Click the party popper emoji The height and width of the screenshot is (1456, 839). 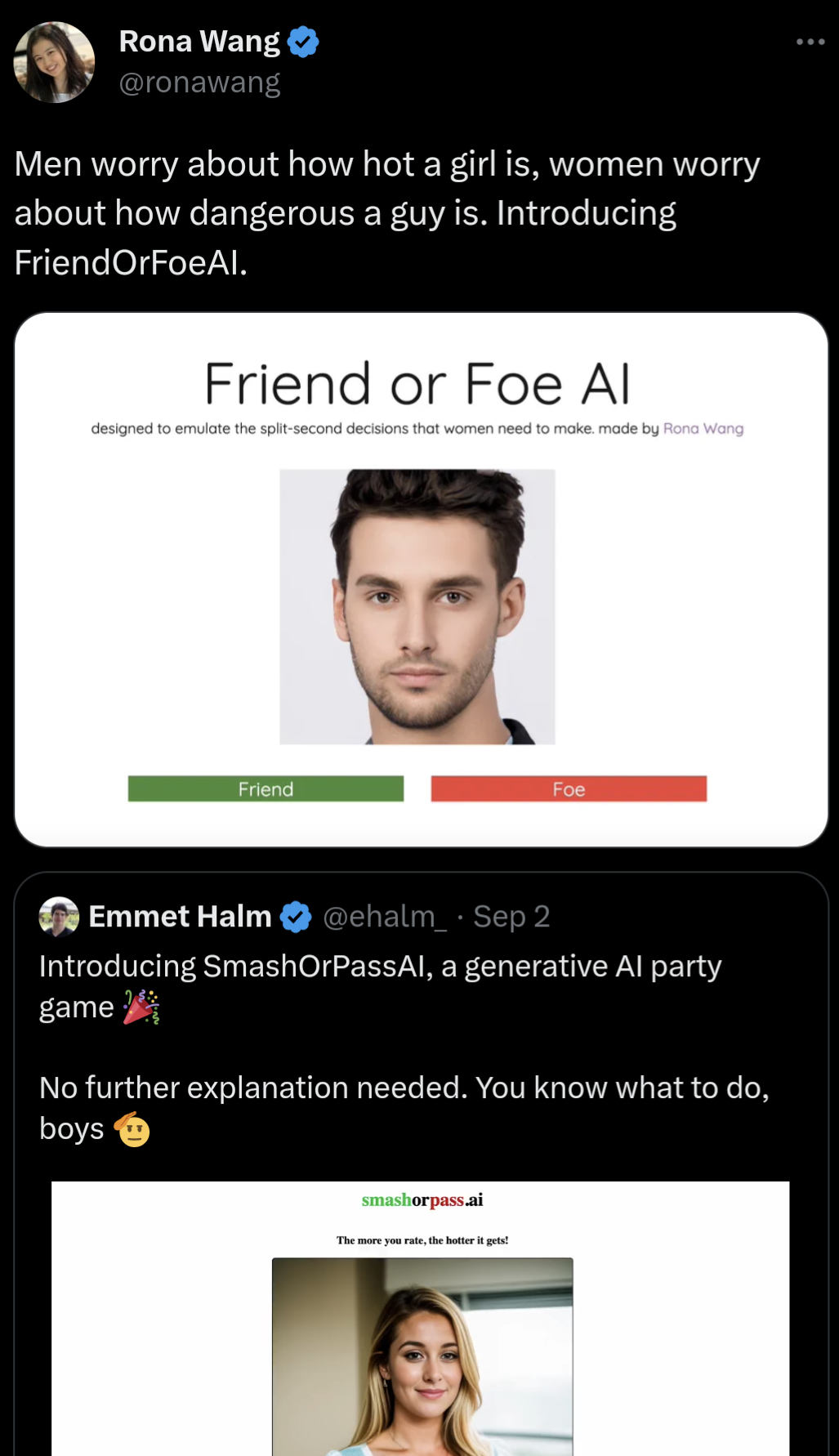(141, 1007)
